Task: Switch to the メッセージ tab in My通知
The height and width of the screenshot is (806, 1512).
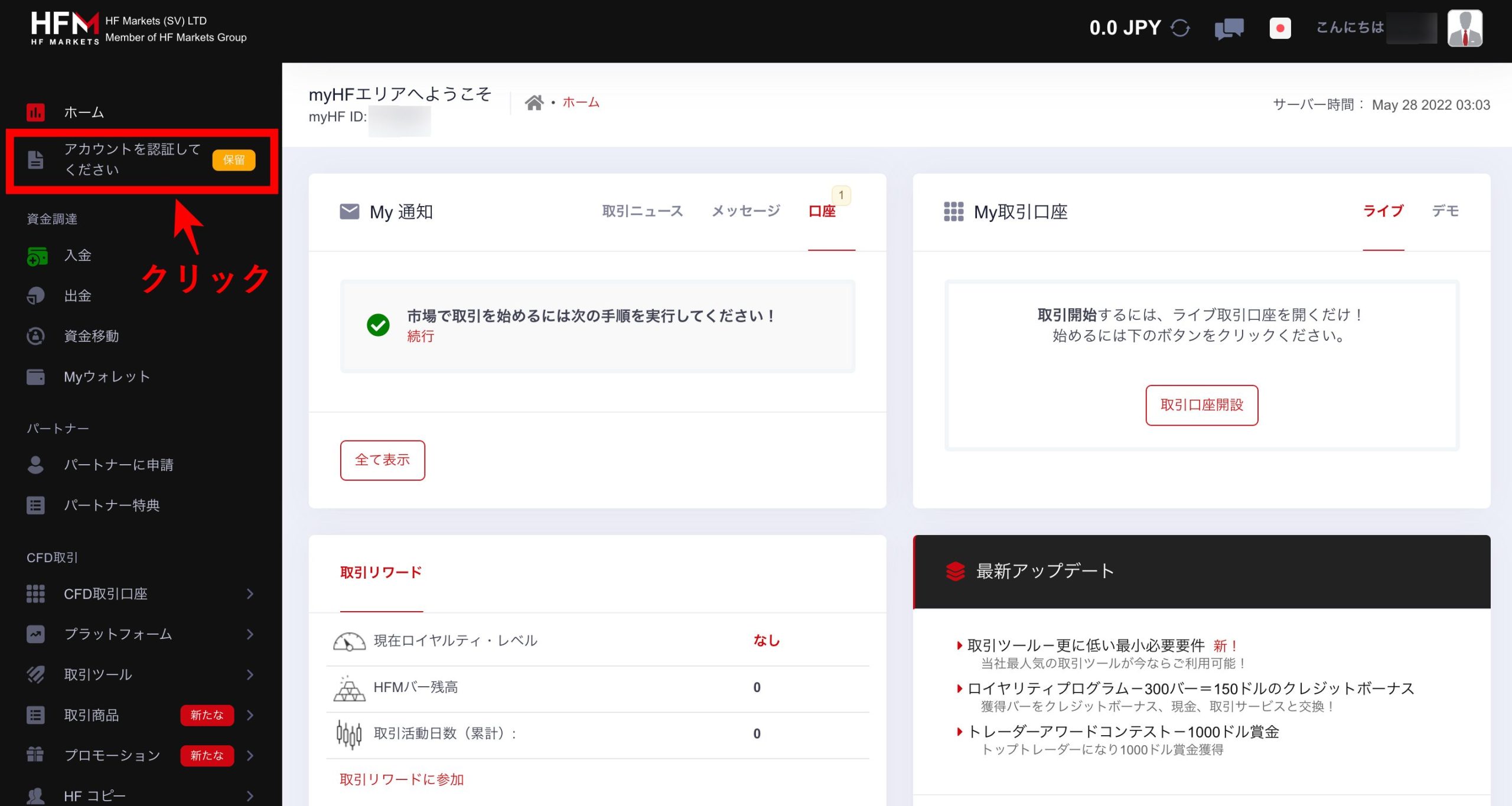Action: click(x=745, y=211)
